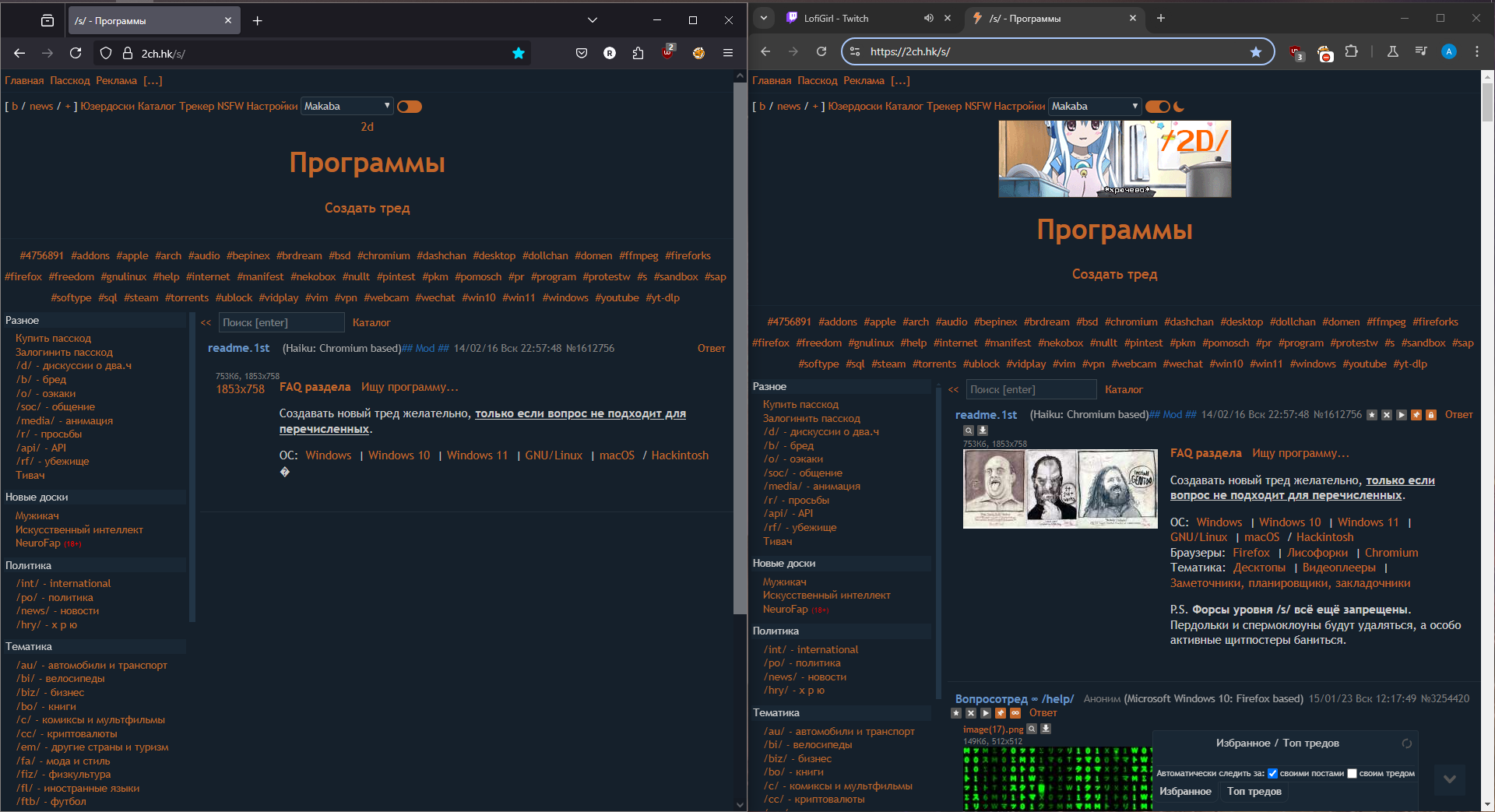1495x812 pixels.
Task: Open uBlock Origin in Chrome toolbar
Action: 1296,52
